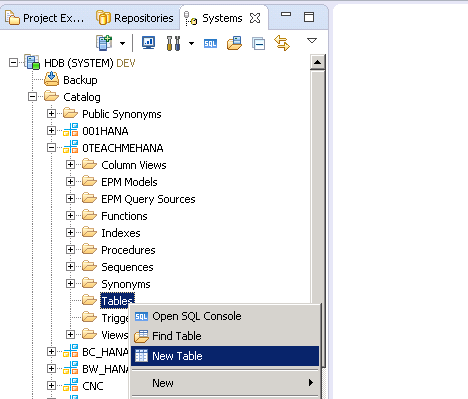The image size is (468, 399).
Task: Expand the Procedures folder
Action: click(70, 250)
